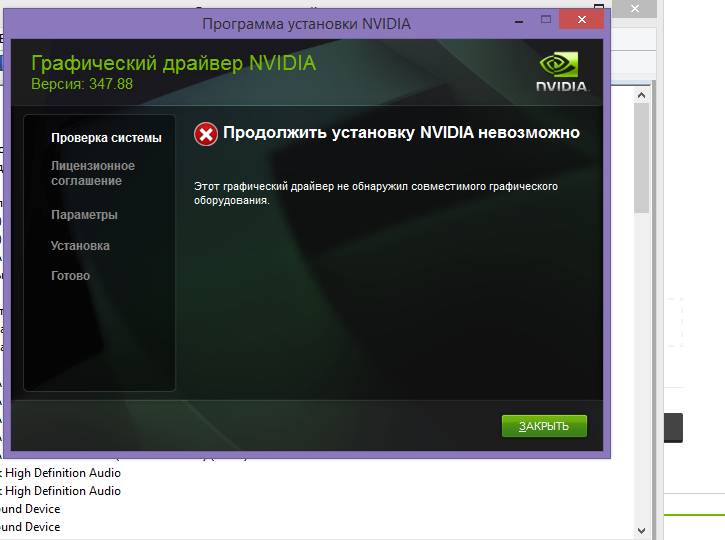Screen dimensions: 725x540
Task: Click the incompatible hardware error description
Action: tap(375, 193)
